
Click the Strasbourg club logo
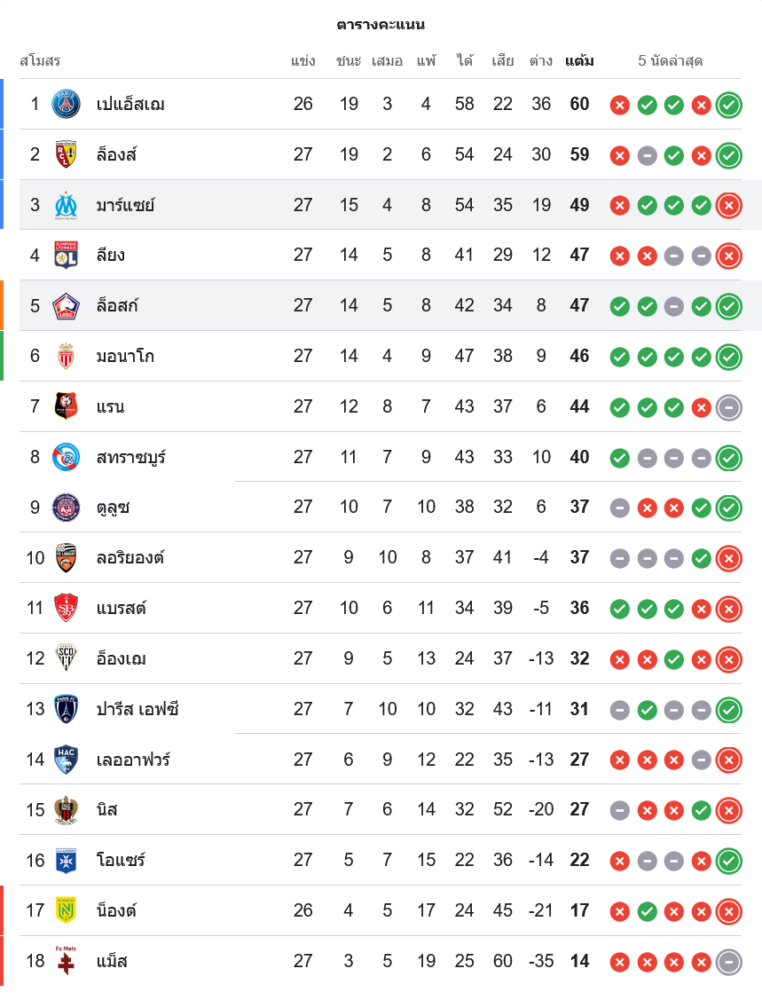pos(66,457)
